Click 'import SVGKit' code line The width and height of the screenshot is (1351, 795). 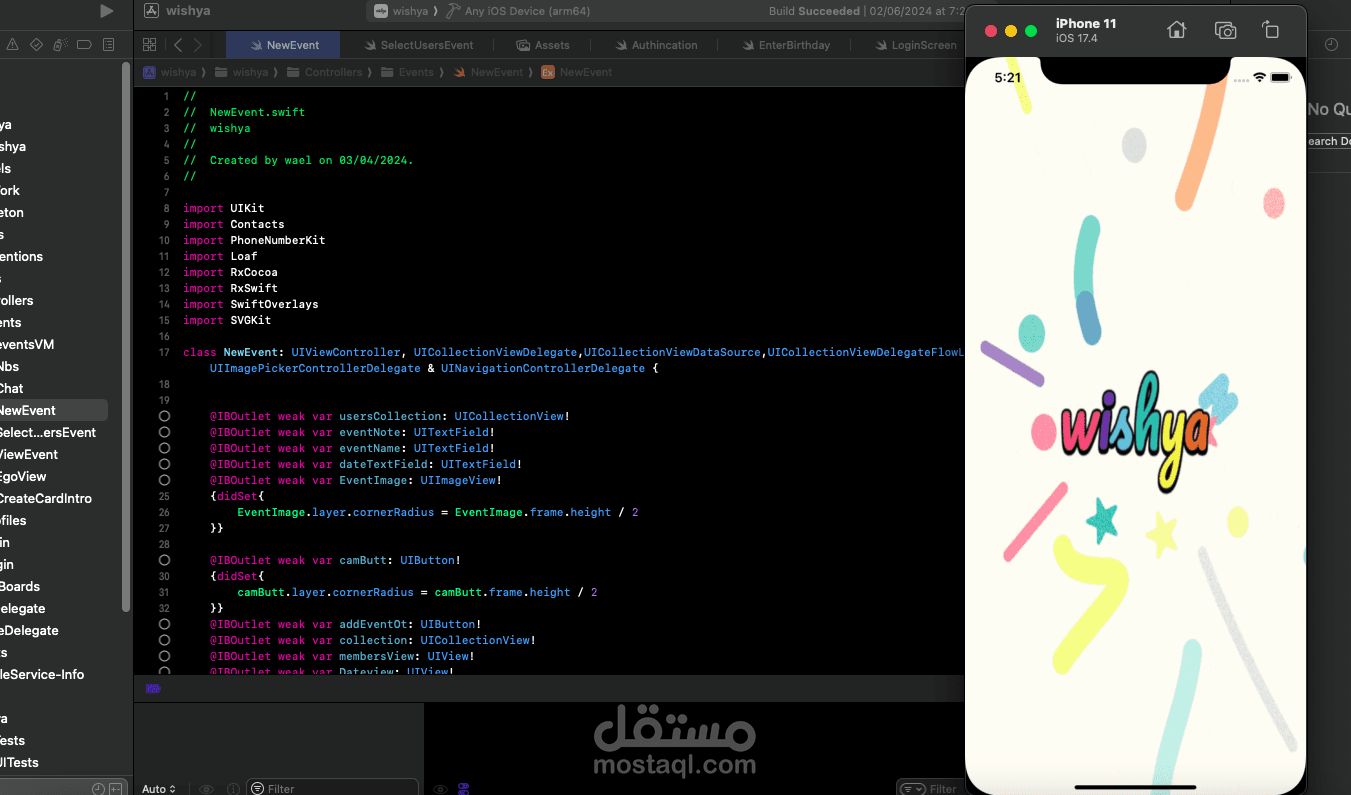click(x=227, y=320)
